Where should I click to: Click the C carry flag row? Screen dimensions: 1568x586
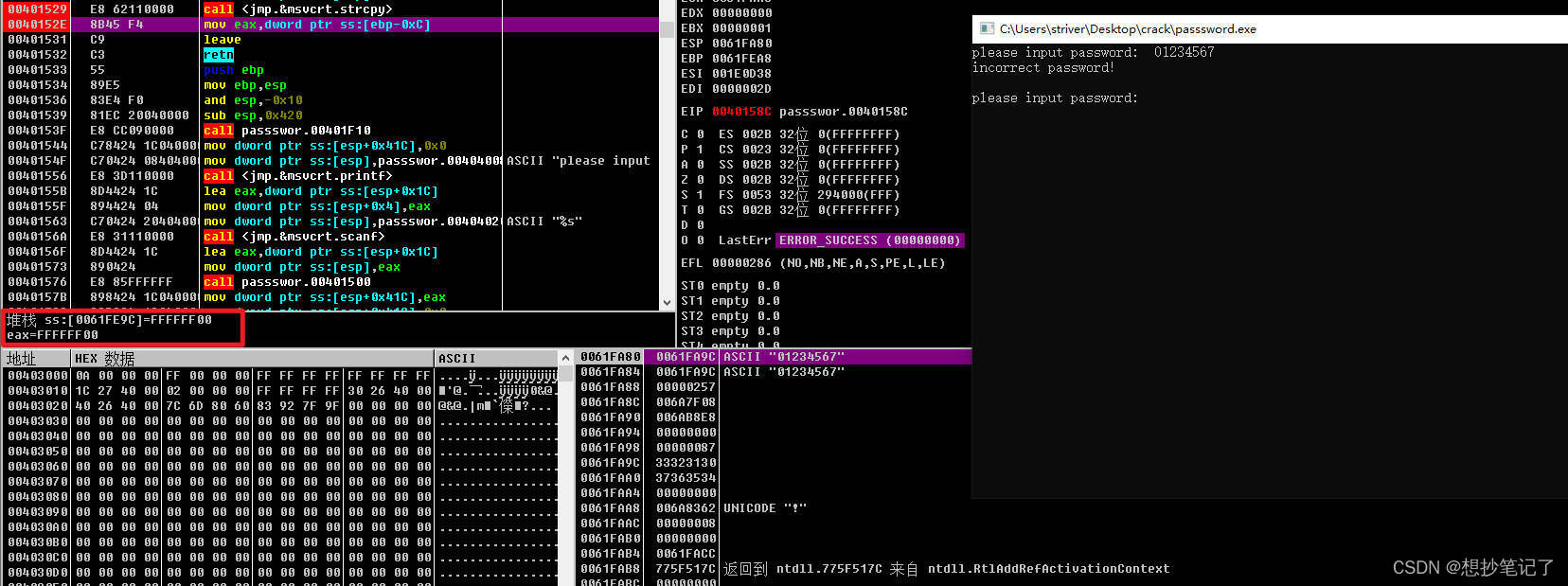(x=791, y=134)
